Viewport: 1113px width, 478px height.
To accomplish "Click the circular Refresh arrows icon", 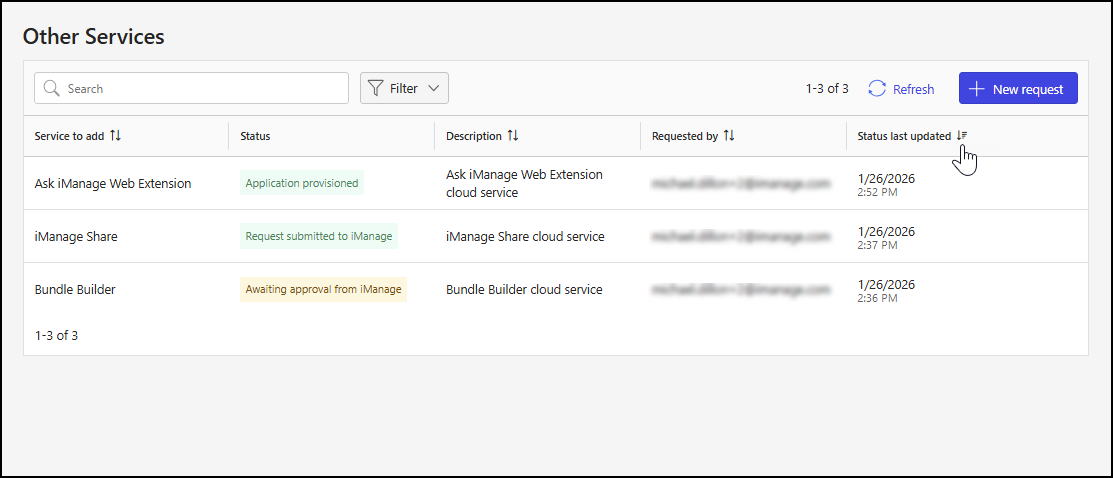I will click(877, 89).
